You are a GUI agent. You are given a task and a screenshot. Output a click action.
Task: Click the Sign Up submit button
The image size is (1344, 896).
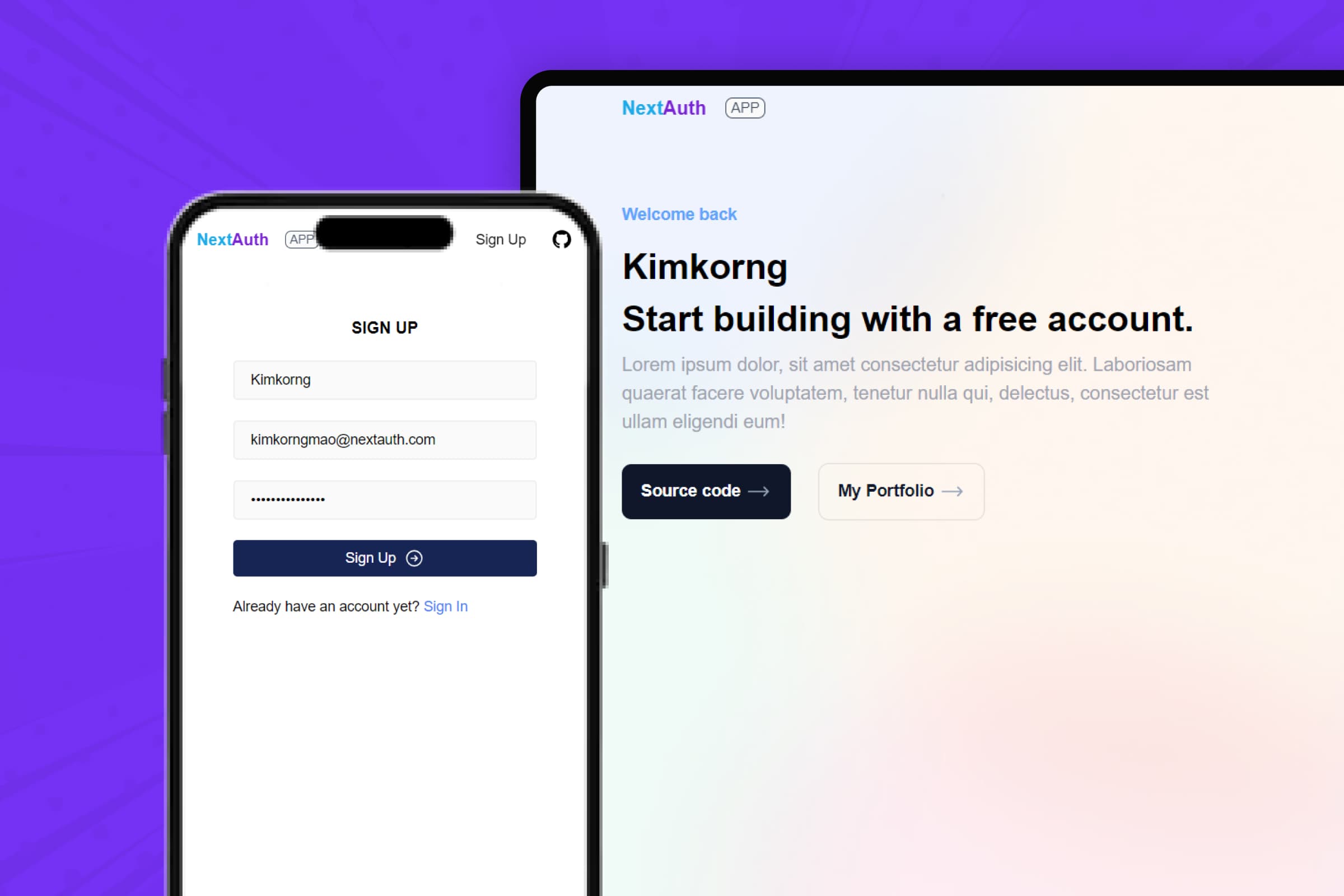pos(384,557)
